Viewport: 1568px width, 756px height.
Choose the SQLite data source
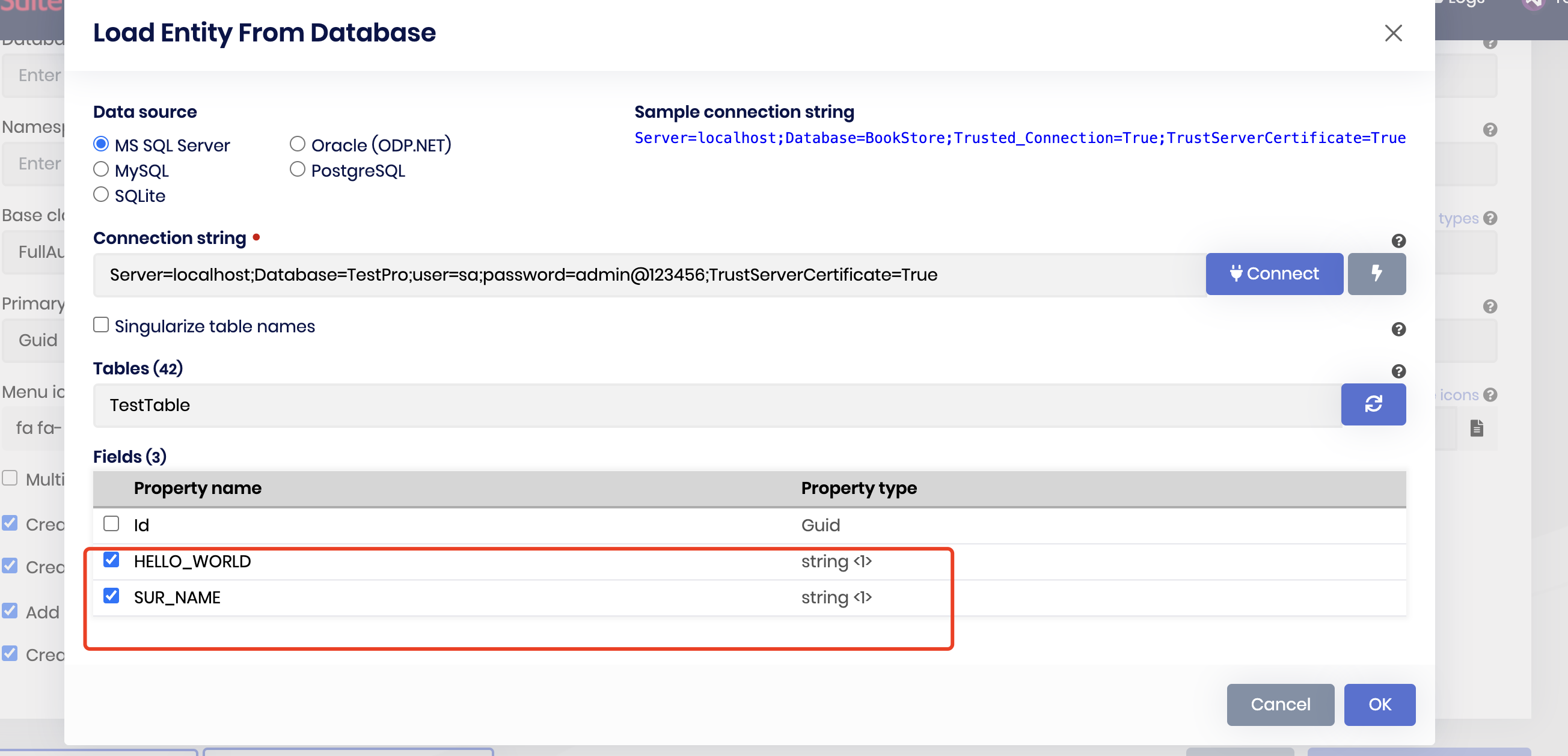(x=101, y=195)
